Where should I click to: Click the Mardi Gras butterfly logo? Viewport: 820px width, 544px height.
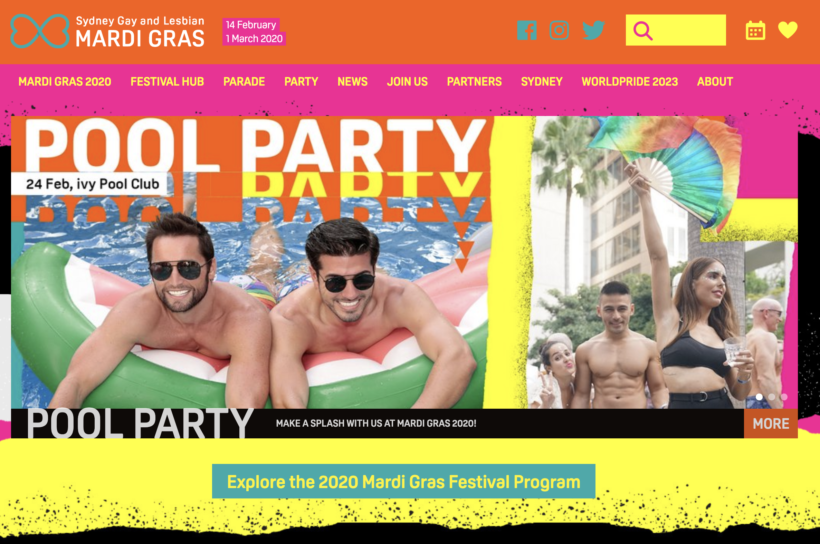click(40, 31)
